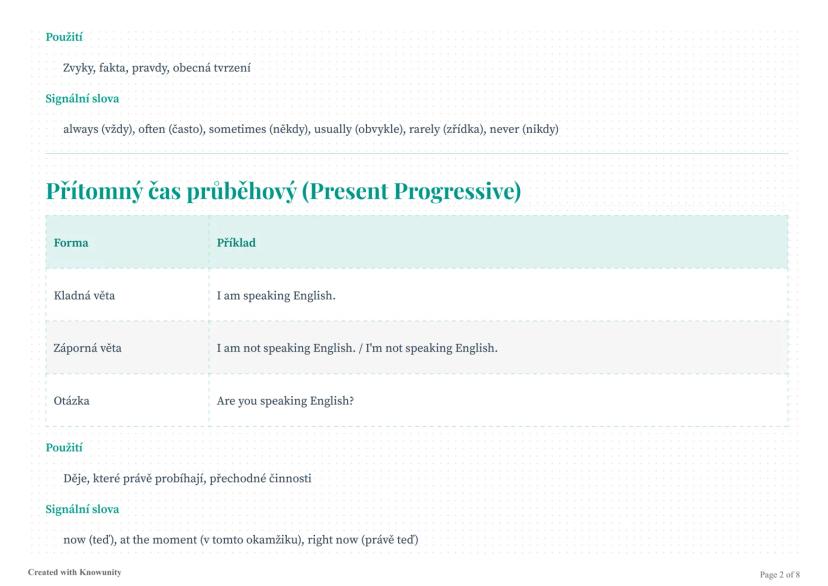Click the question 'Are you speaking English?'
Viewport: 828px width, 586px height.
point(286,401)
